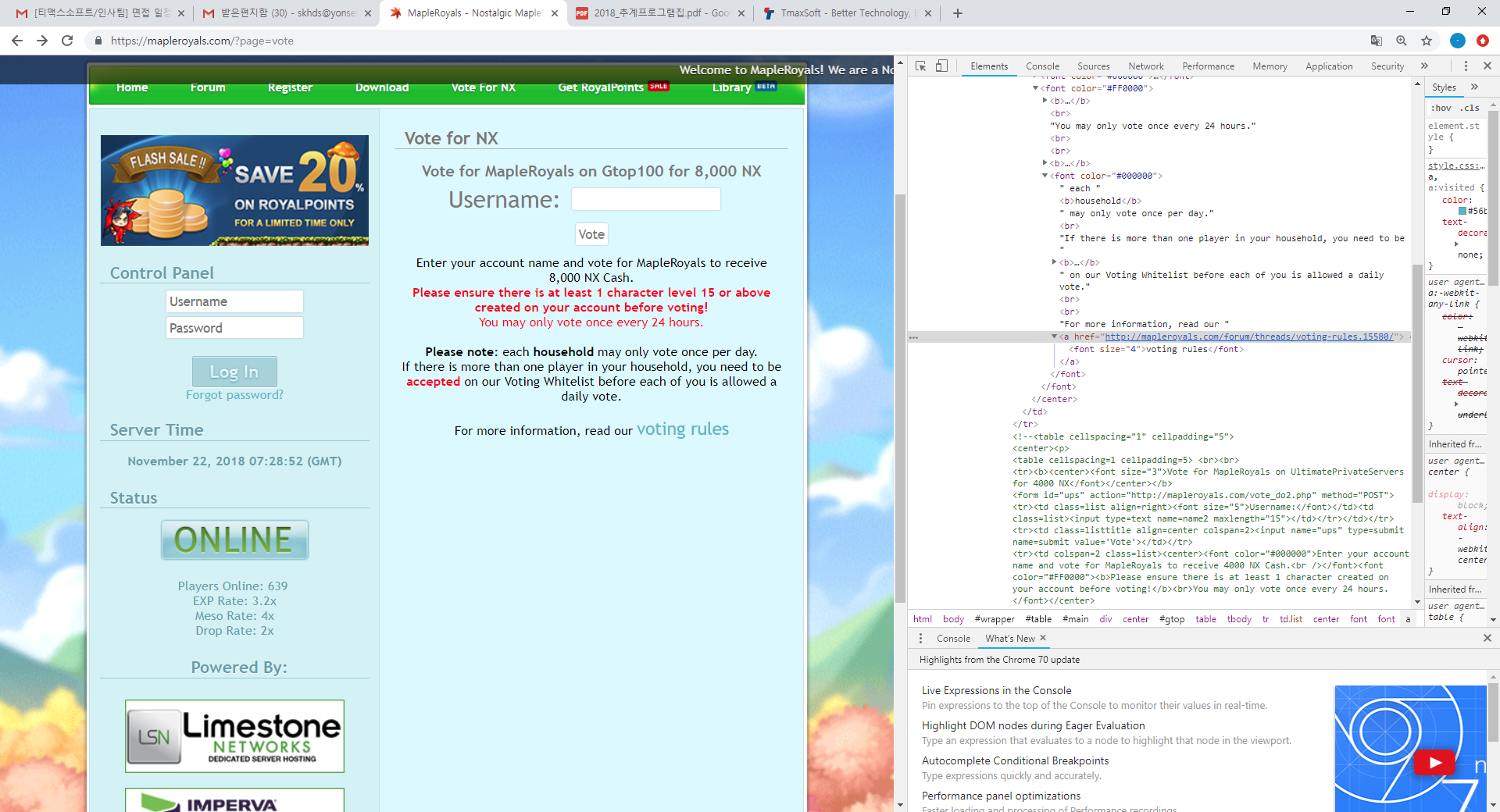Viewport: 1500px width, 812px height.
Task: Select the drawer Console tab
Action: coord(953,638)
